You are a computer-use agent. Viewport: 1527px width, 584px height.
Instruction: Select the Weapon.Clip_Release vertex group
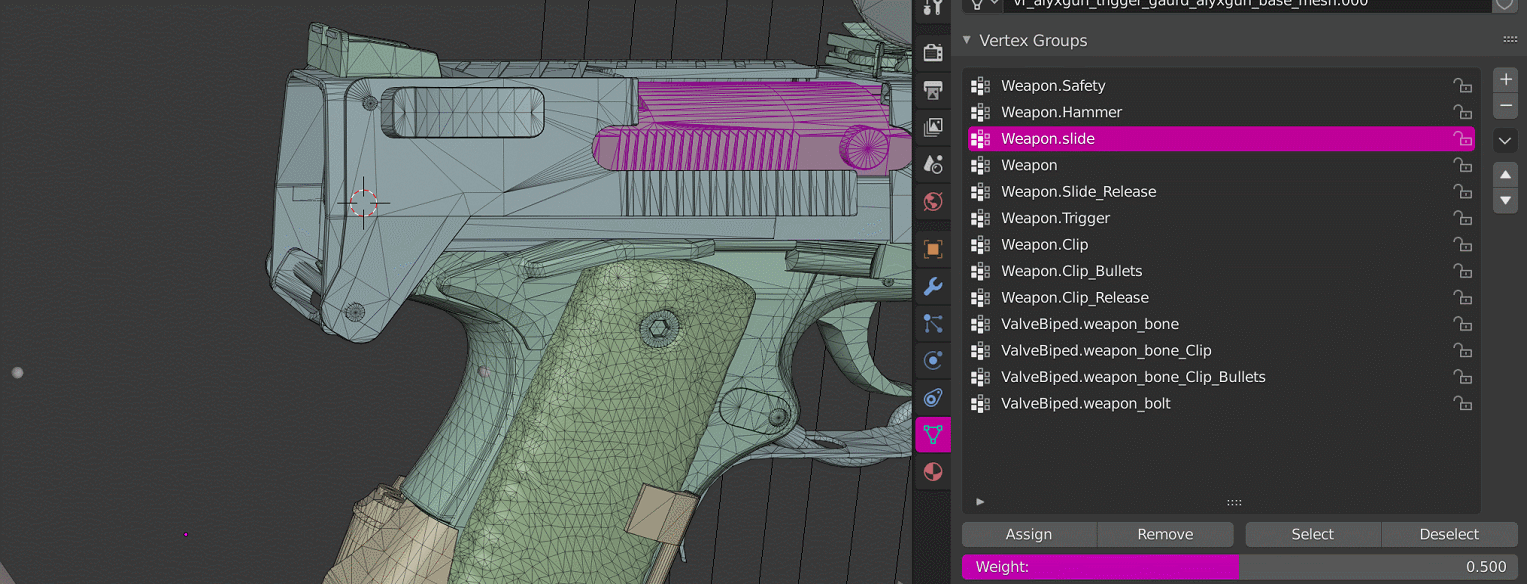pyautogui.click(x=1221, y=298)
